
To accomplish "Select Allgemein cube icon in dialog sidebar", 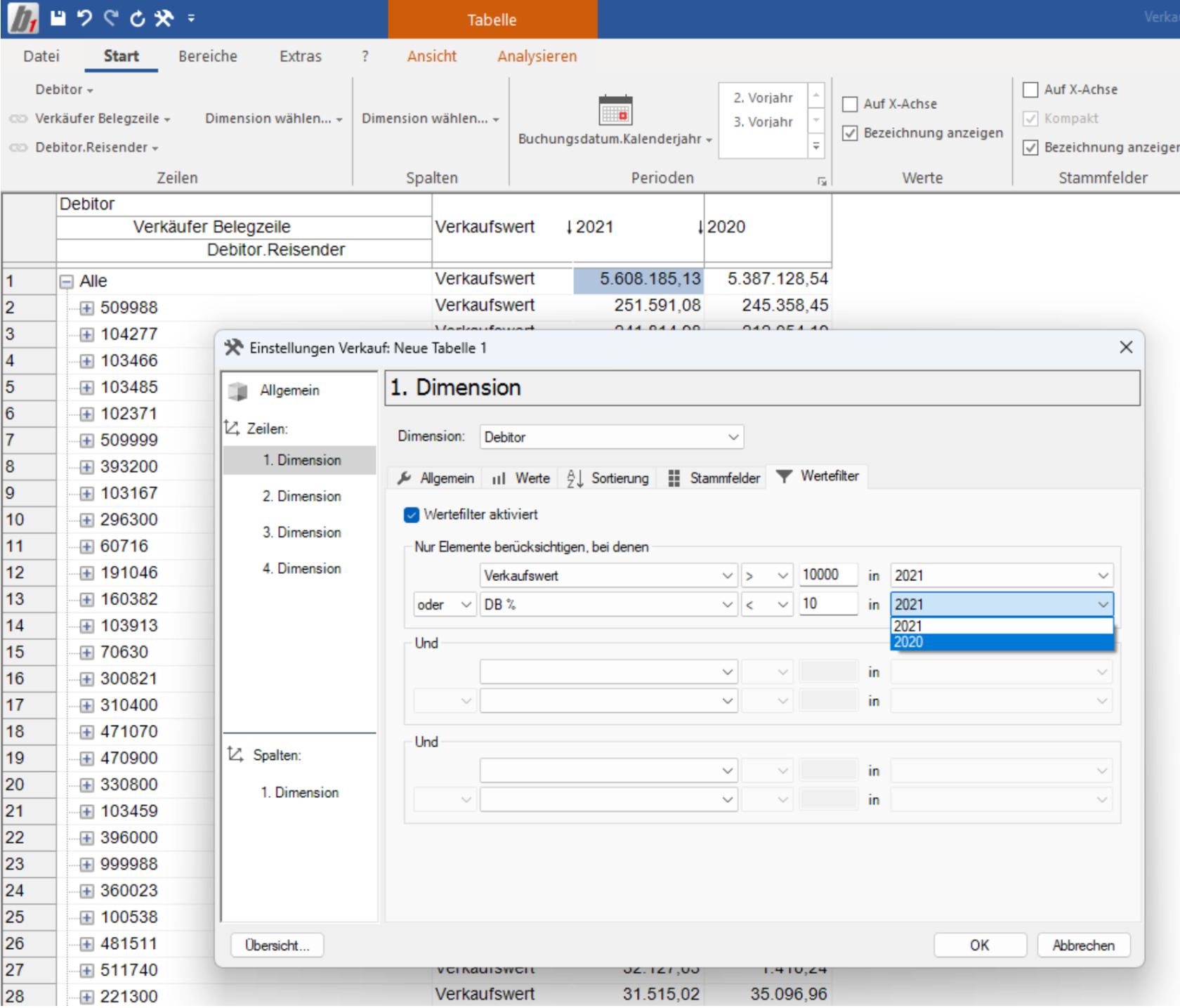I will (238, 391).
